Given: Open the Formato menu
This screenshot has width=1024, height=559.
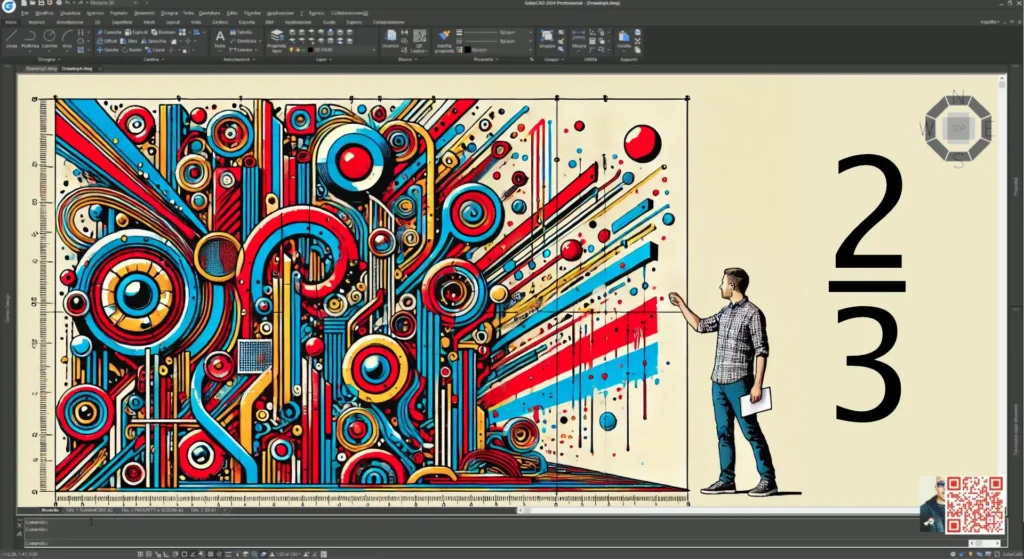Looking at the screenshot, I should [x=119, y=13].
